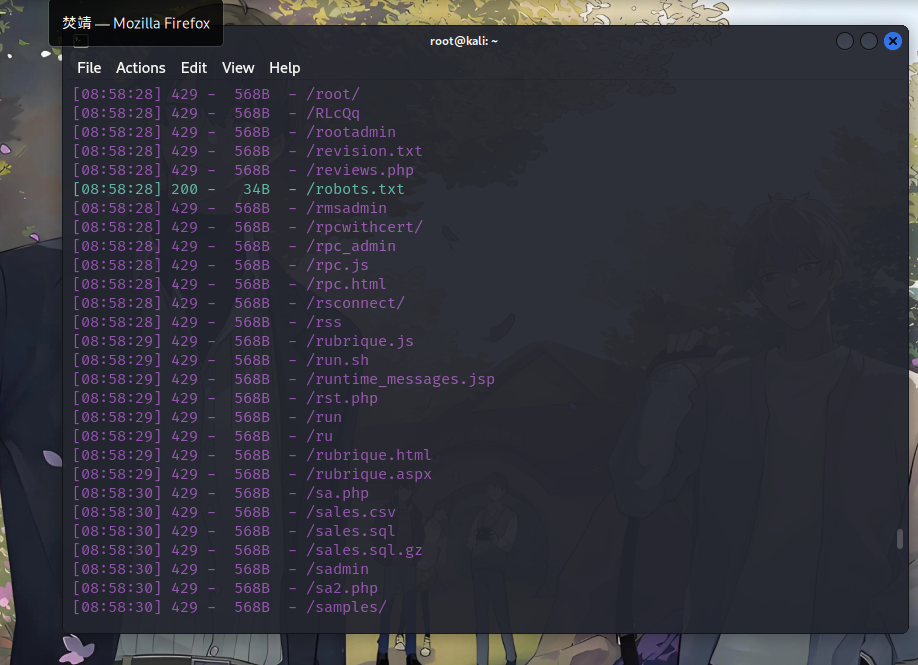Minimize the root@kali terminal window
Viewport: 918px width, 665px height.
tap(845, 41)
